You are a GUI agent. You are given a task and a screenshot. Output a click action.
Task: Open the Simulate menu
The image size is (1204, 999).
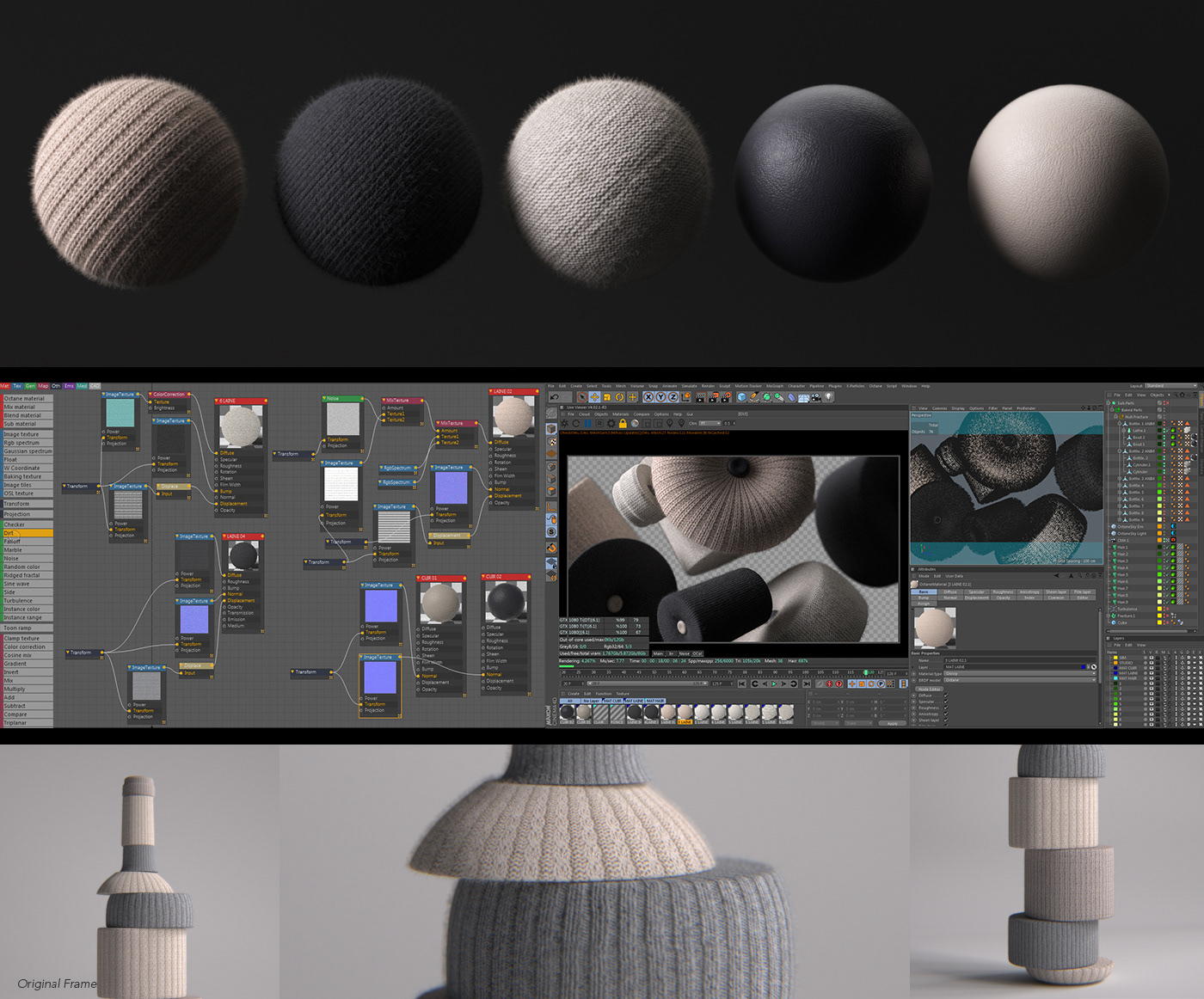(690, 386)
